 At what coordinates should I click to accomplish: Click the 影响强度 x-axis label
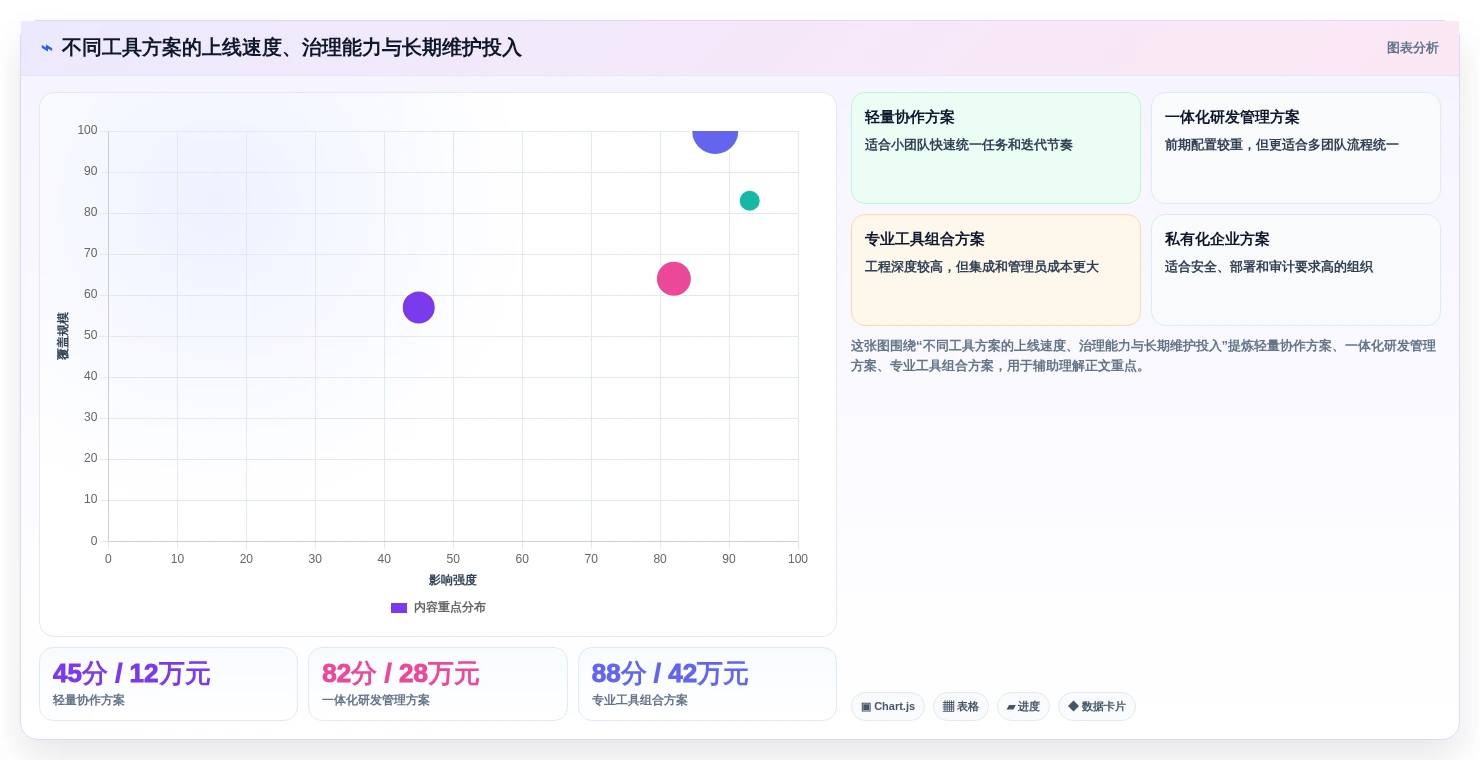453,580
